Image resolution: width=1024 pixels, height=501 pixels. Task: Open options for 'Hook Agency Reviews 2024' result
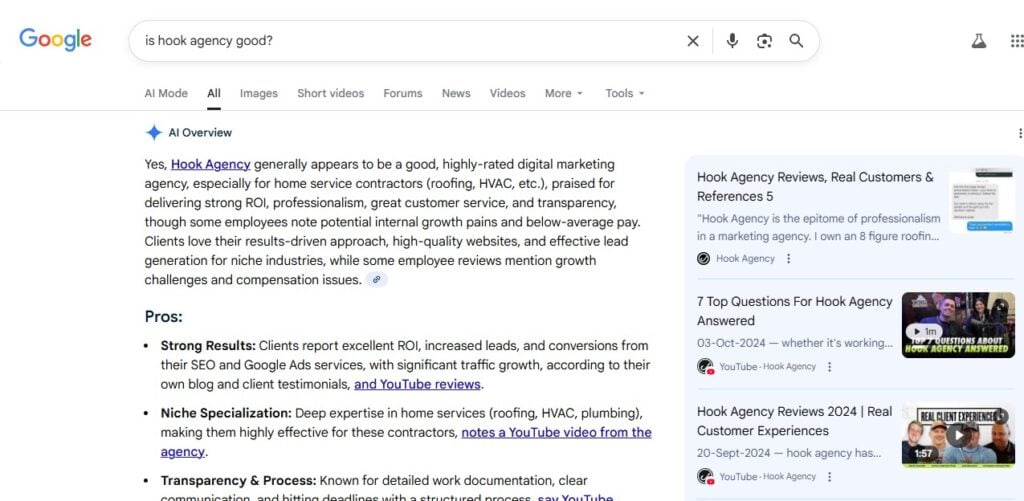829,477
